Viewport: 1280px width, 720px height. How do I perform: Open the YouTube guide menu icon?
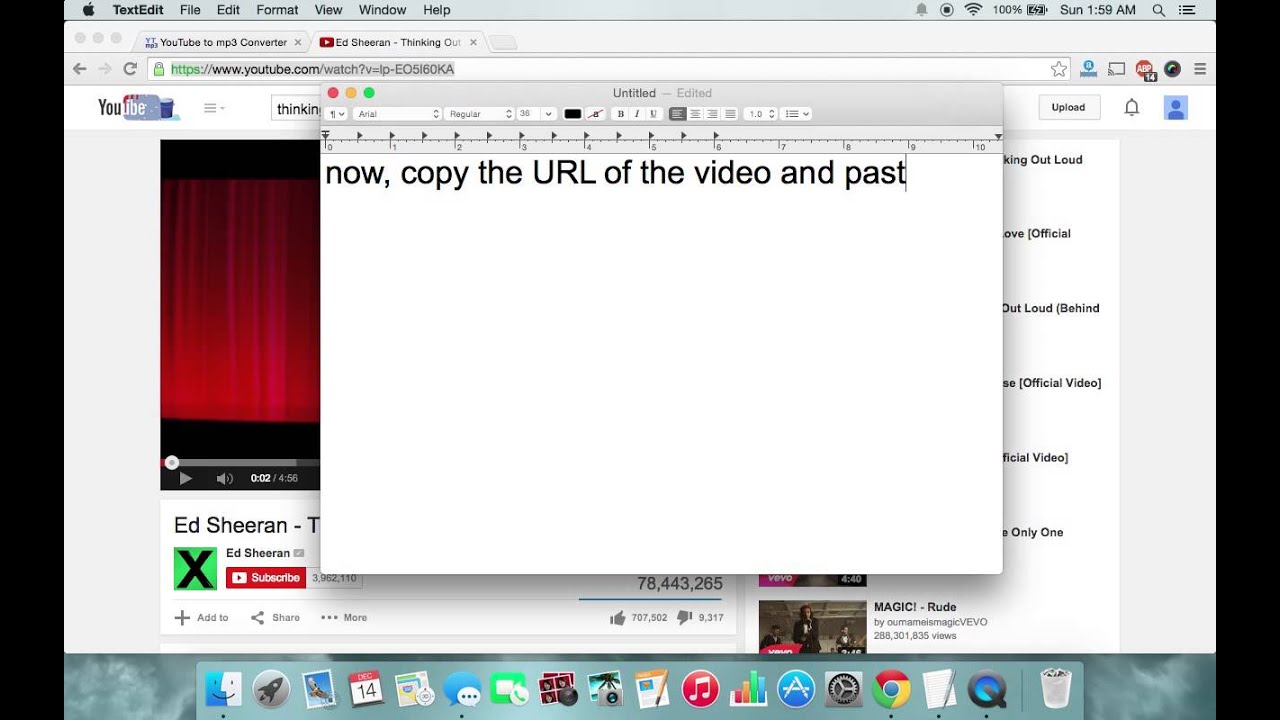click(214, 108)
